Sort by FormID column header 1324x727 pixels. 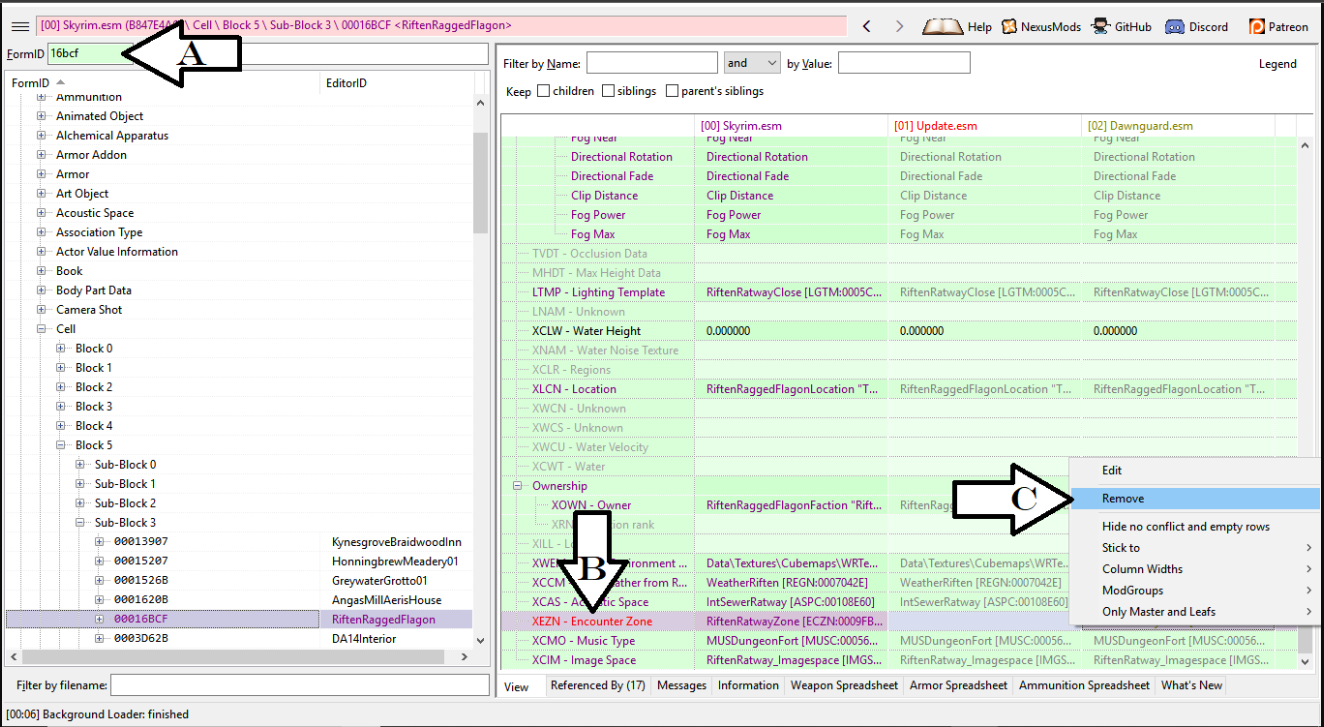[x=163, y=83]
